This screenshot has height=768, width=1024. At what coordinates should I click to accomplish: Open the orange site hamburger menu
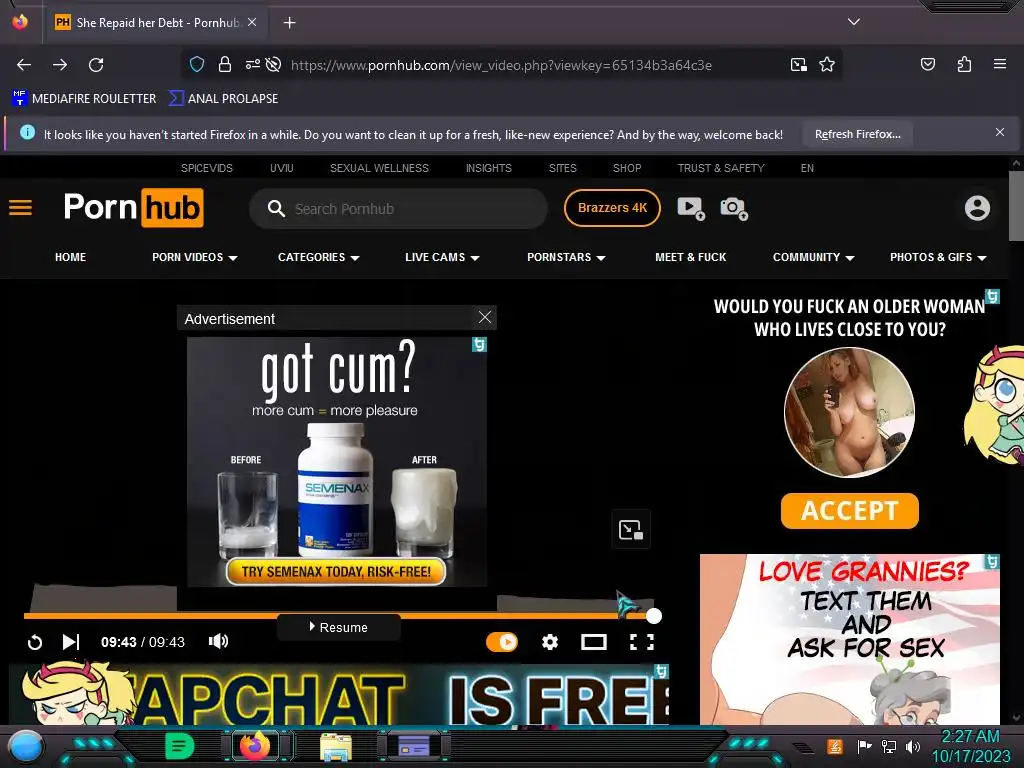(x=20, y=208)
